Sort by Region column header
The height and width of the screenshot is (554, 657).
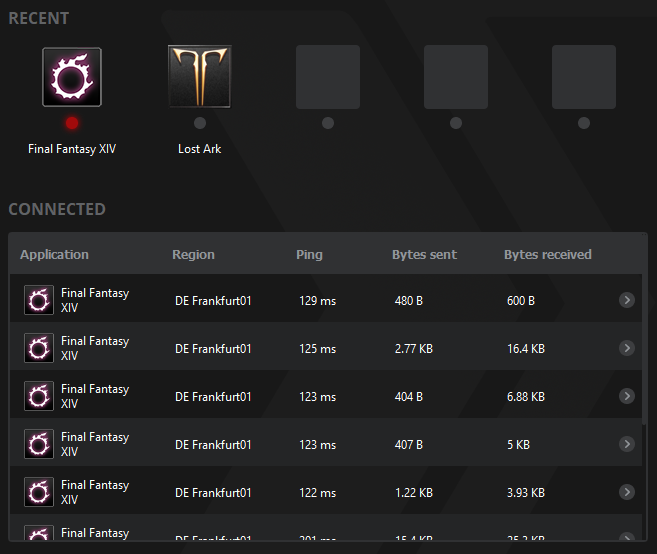[193, 254]
